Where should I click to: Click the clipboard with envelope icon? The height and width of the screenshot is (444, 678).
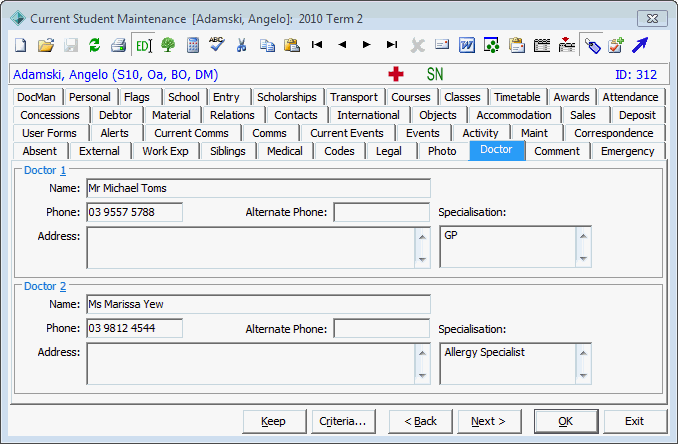click(517, 45)
